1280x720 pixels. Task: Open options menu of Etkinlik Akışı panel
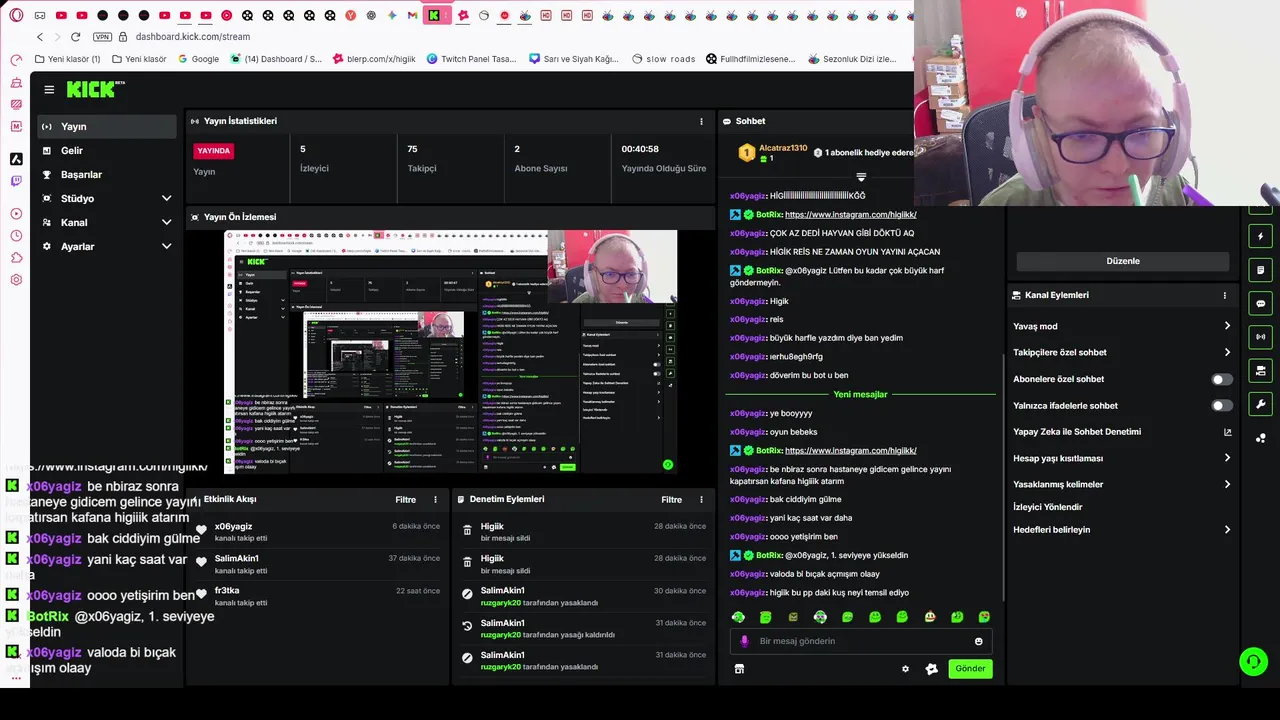(x=435, y=499)
